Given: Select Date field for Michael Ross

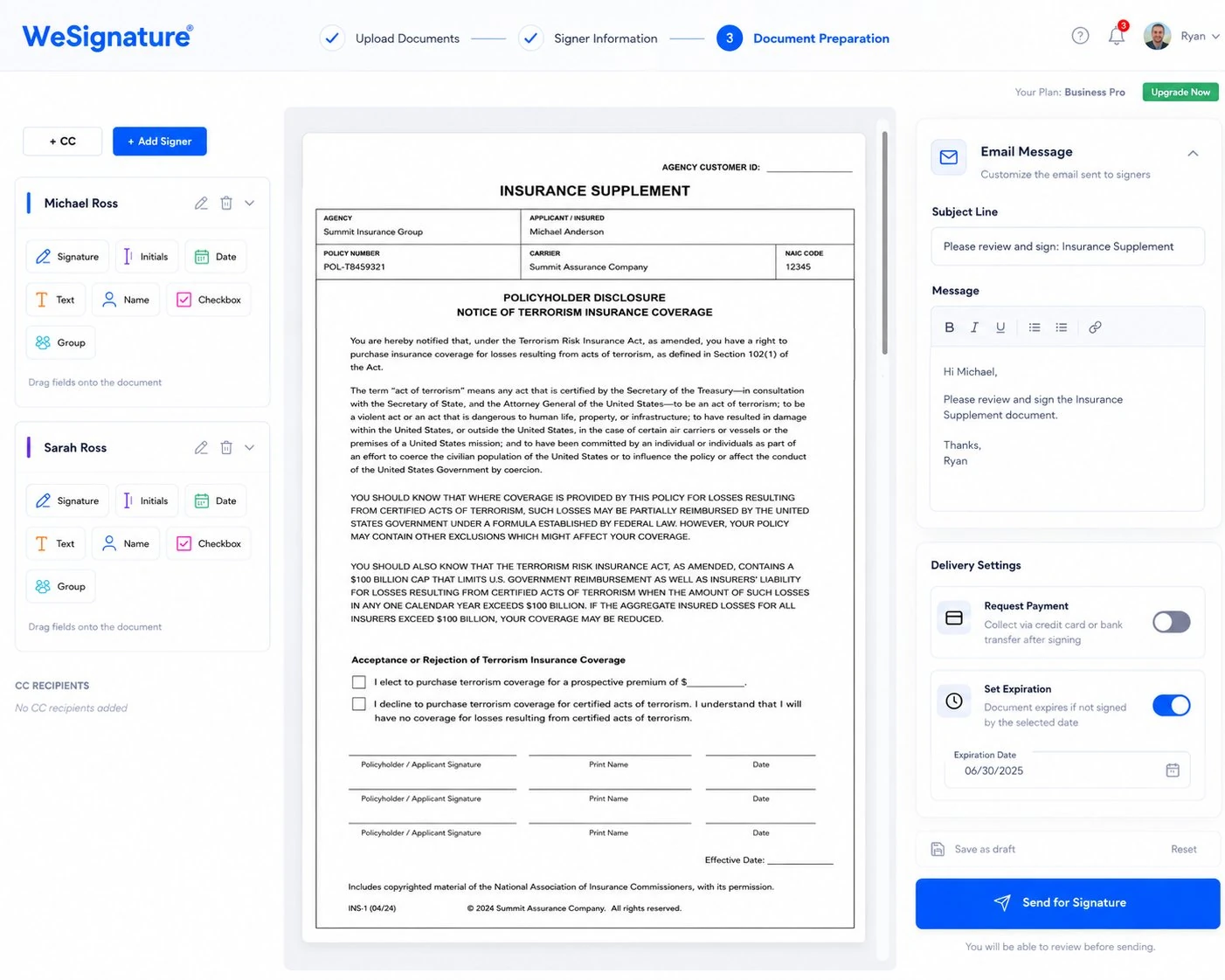Looking at the screenshot, I should click(x=216, y=257).
